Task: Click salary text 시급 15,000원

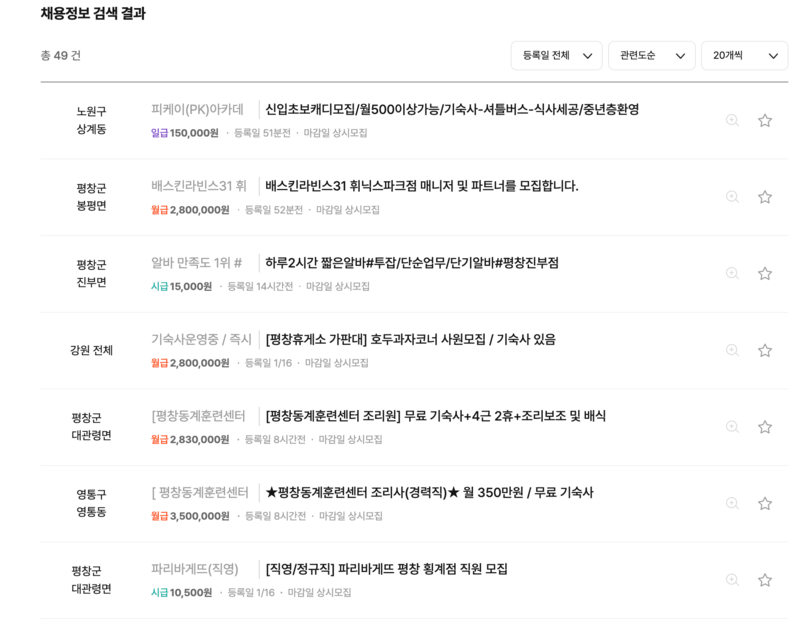Action: (181, 287)
